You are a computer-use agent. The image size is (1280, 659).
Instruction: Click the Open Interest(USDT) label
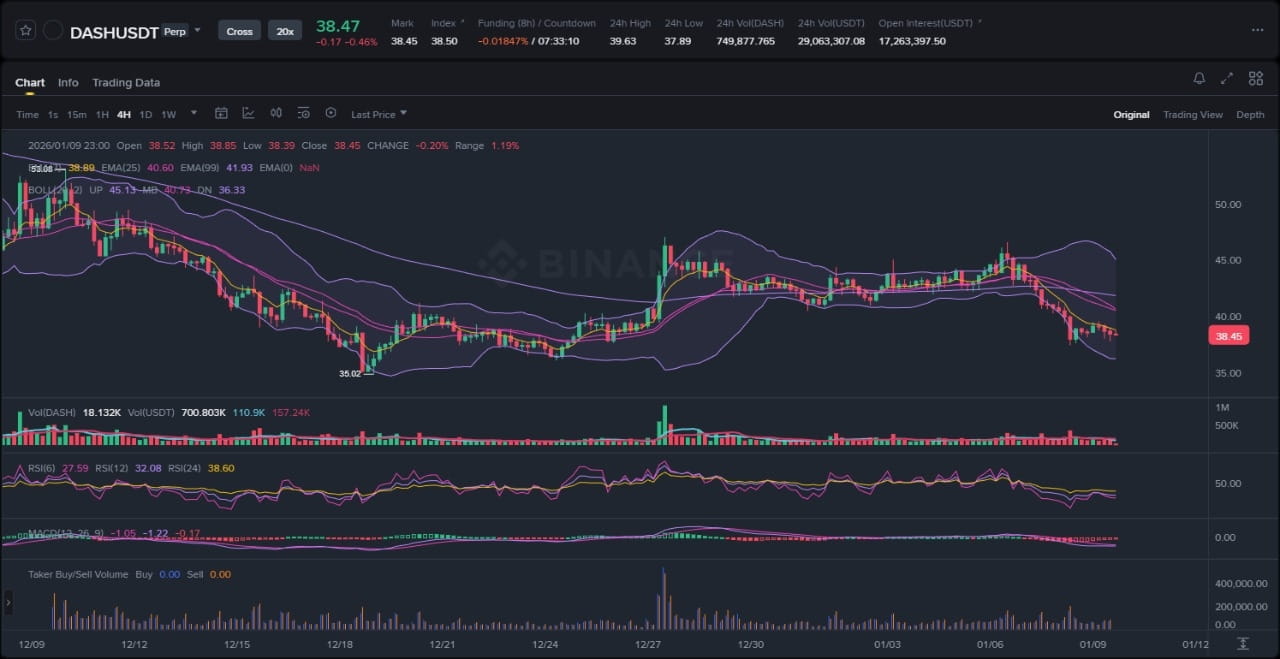coord(926,23)
